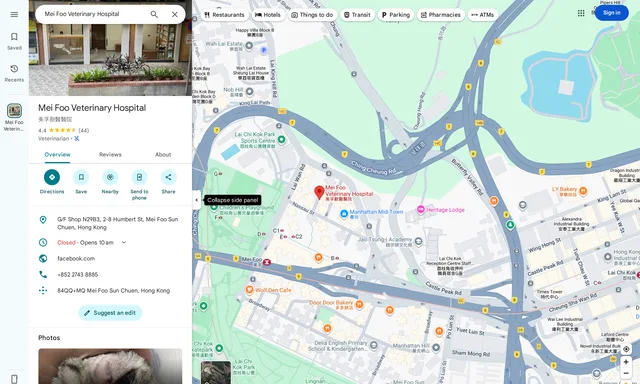Filter map by Transit
640x384 pixels.
(x=357, y=15)
